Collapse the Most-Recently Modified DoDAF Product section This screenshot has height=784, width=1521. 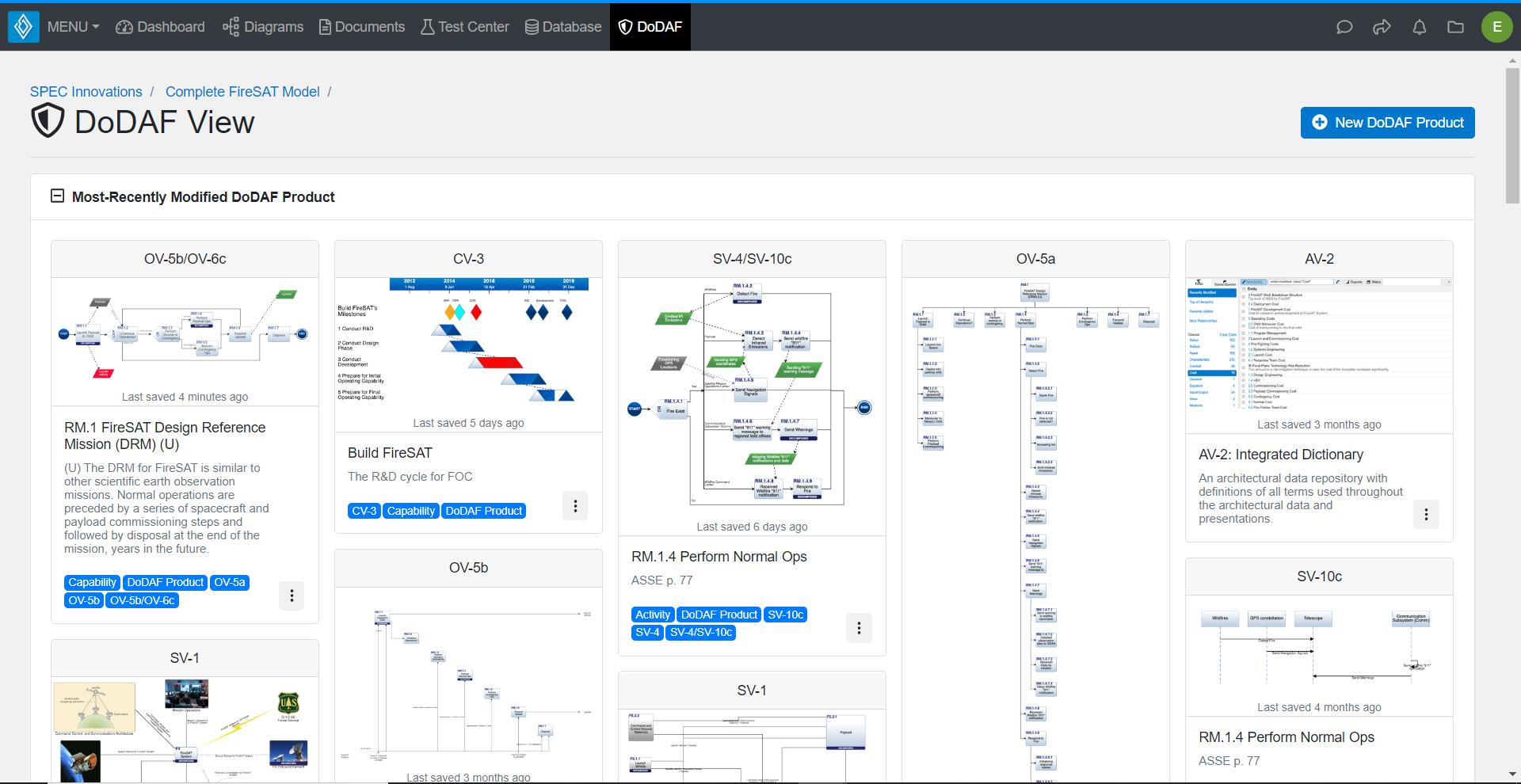[56, 195]
